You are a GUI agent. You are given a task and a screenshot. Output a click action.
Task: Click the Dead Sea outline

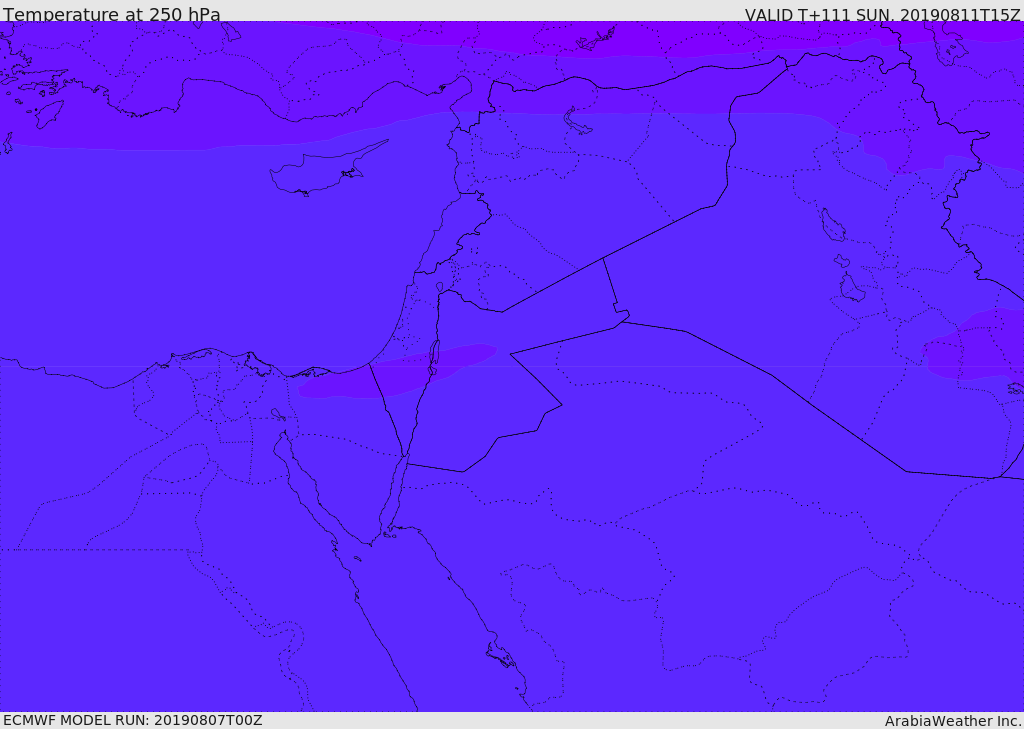(x=434, y=357)
